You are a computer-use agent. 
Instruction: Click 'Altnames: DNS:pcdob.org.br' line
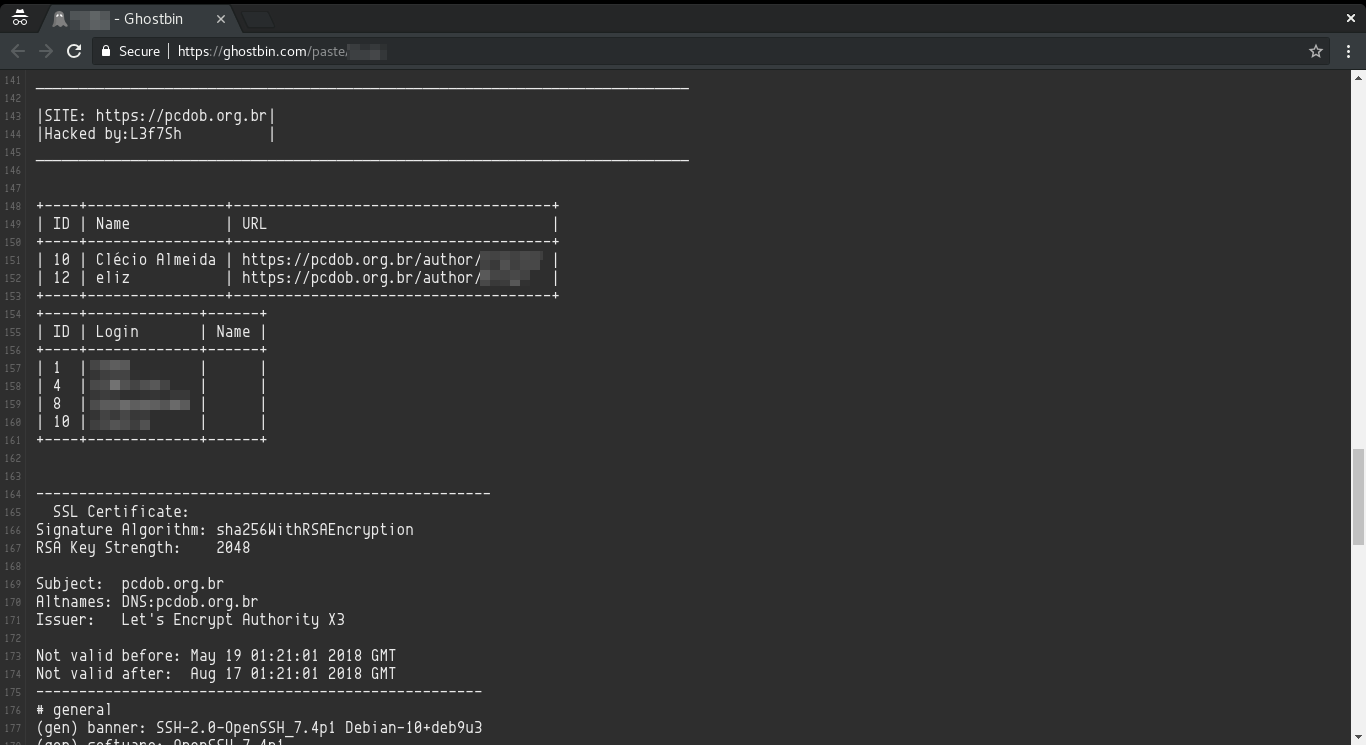(147, 602)
